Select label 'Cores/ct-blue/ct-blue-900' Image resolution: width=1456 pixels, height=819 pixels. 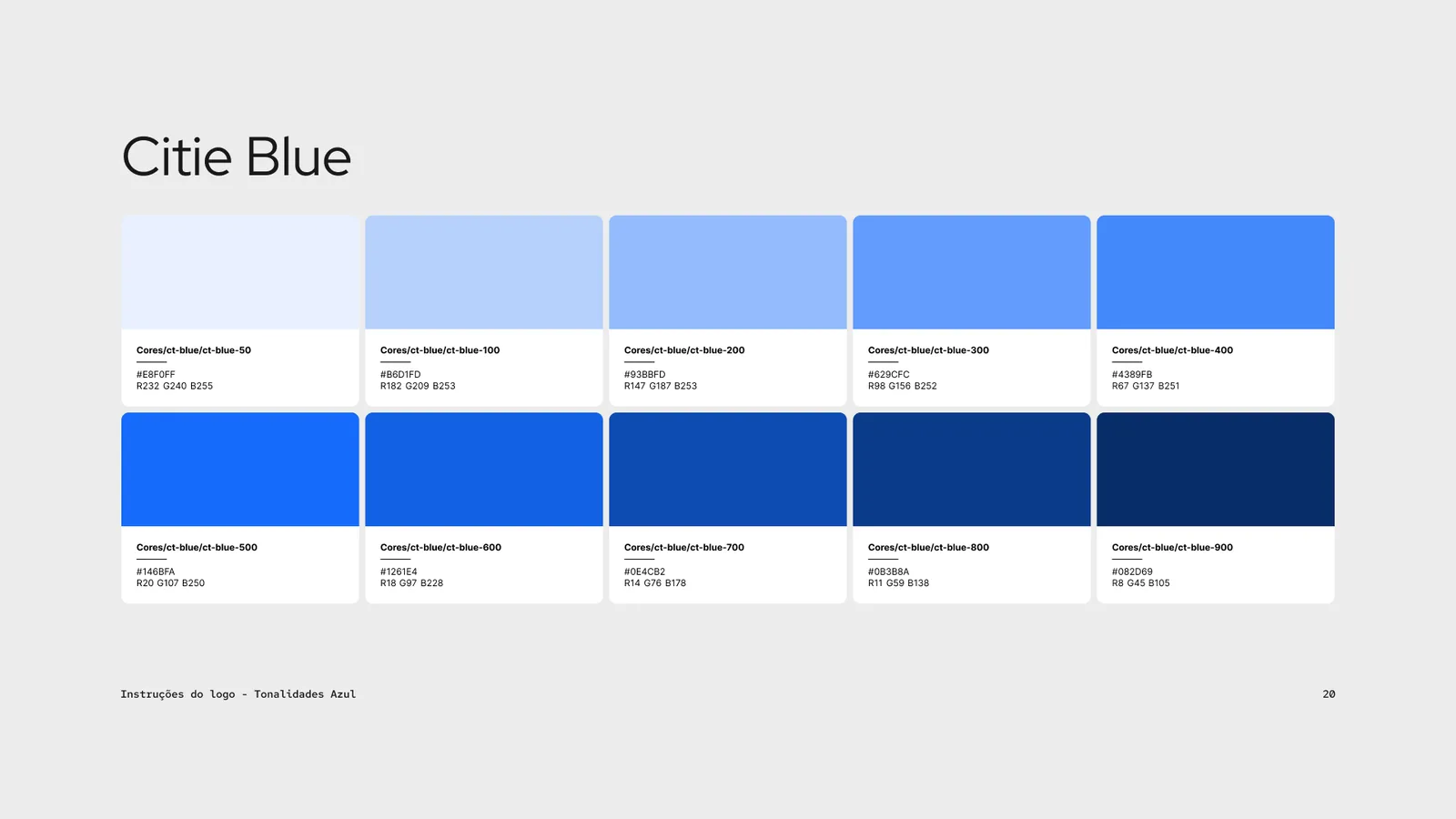coord(1172,548)
